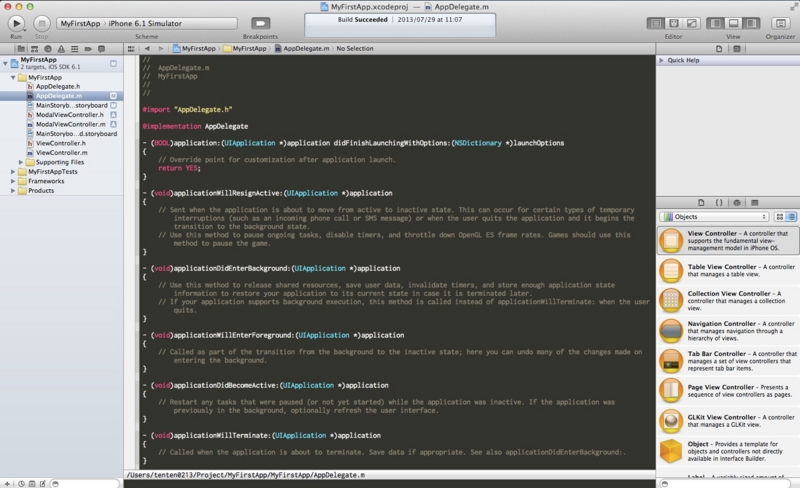Choose iPhone 6.1 Simulator destination

pyautogui.click(x=145, y=23)
